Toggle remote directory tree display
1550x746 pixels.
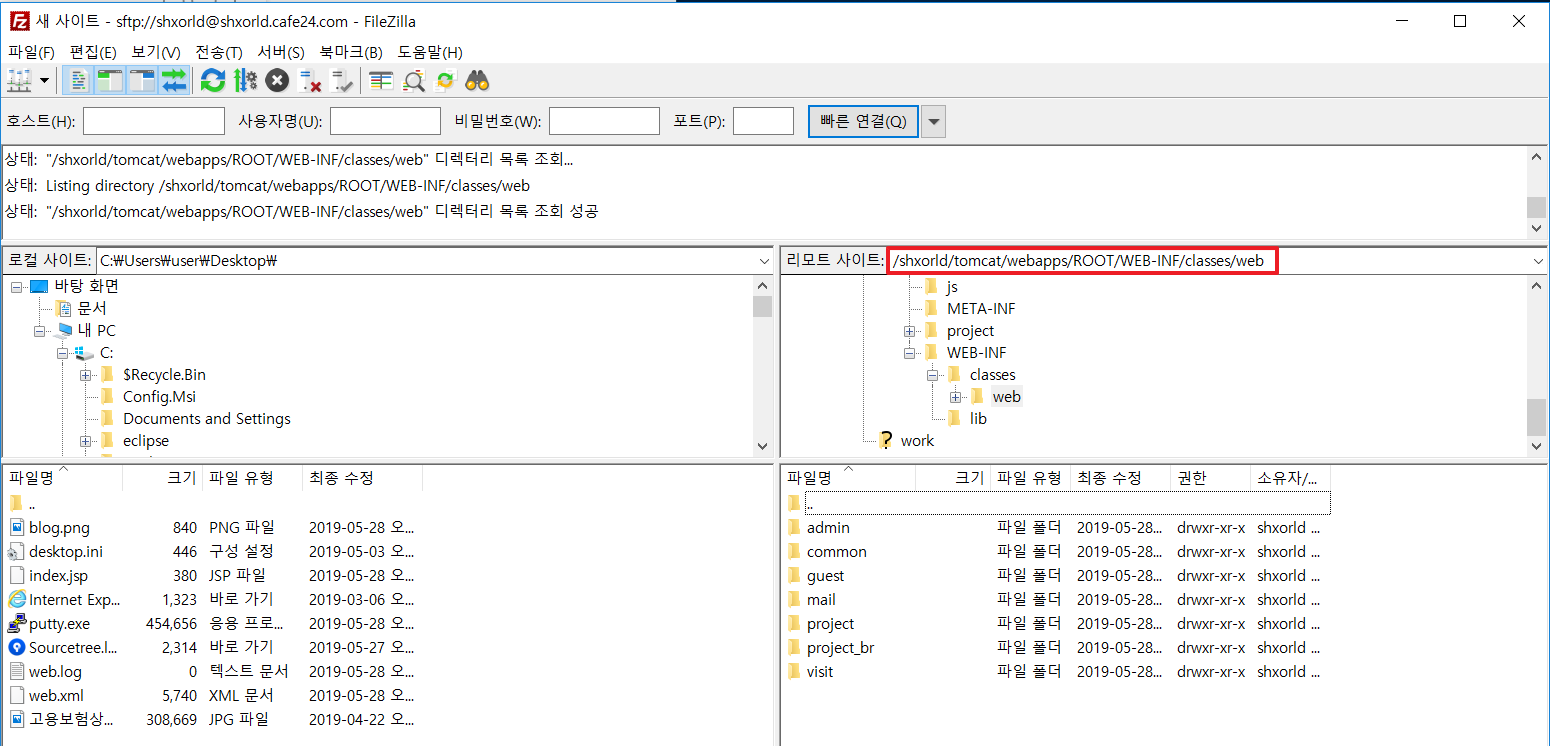[x=142, y=81]
